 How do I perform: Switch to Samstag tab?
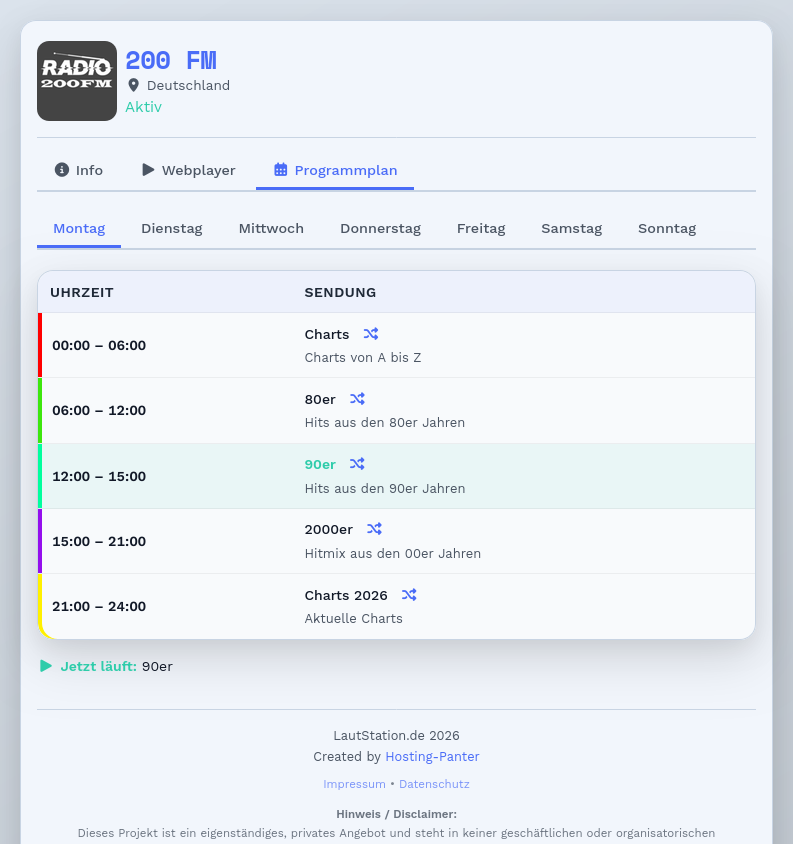(572, 228)
